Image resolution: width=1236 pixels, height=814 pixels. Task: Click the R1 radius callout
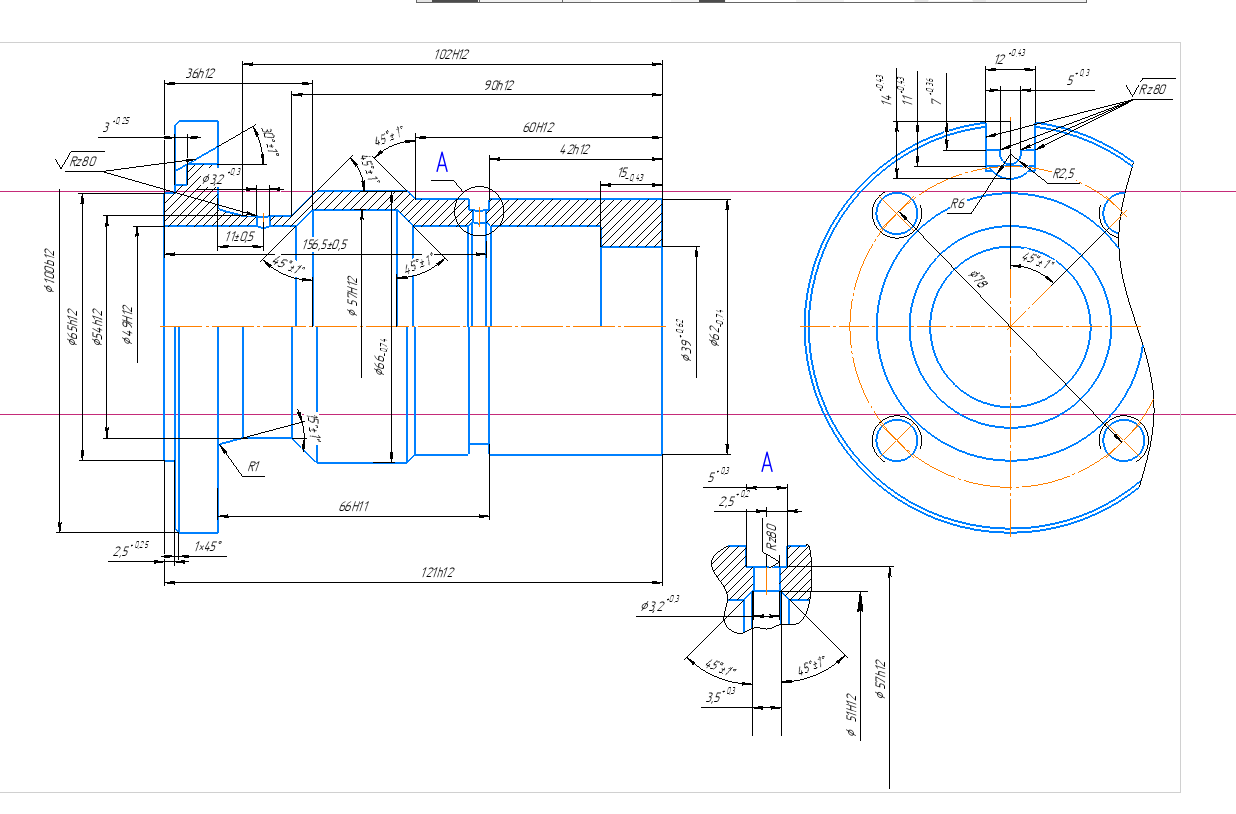coord(254,467)
